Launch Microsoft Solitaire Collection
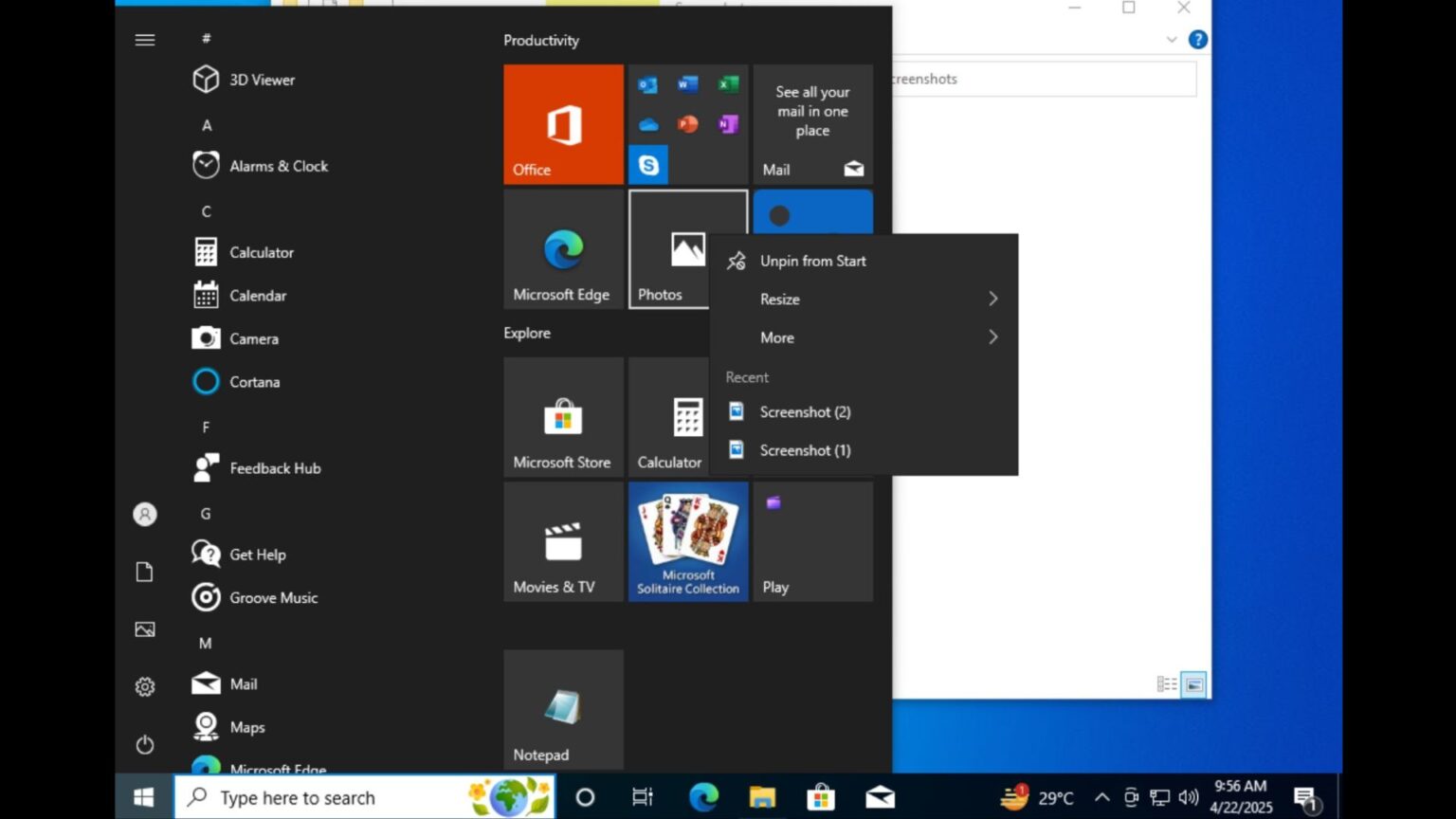 click(688, 541)
